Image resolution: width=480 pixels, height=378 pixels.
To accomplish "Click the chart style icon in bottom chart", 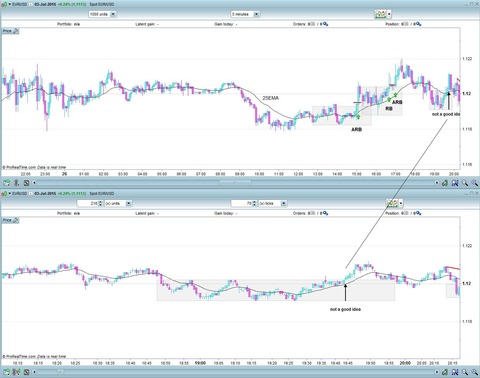I will pyautogui.click(x=392, y=203).
